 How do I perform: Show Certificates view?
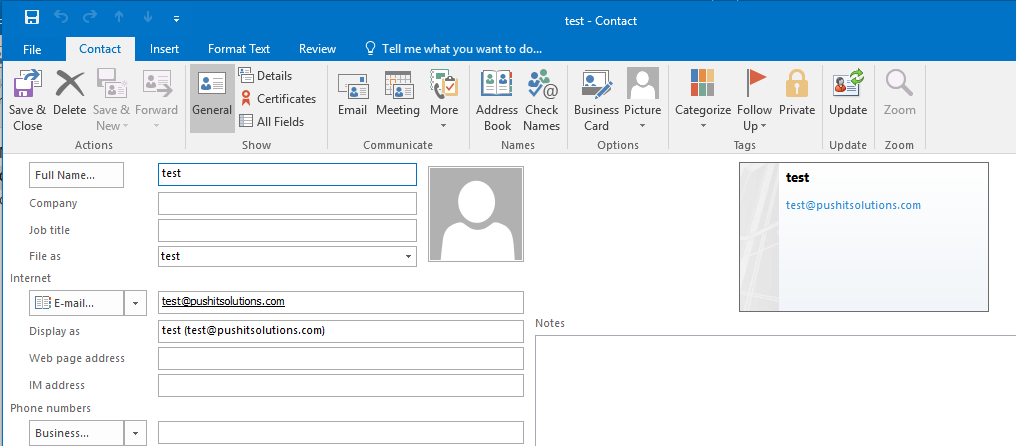click(x=277, y=99)
